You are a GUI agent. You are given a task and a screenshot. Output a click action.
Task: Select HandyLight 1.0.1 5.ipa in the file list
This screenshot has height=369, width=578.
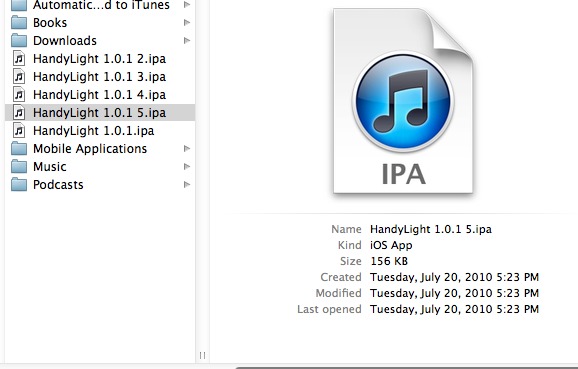click(100, 112)
